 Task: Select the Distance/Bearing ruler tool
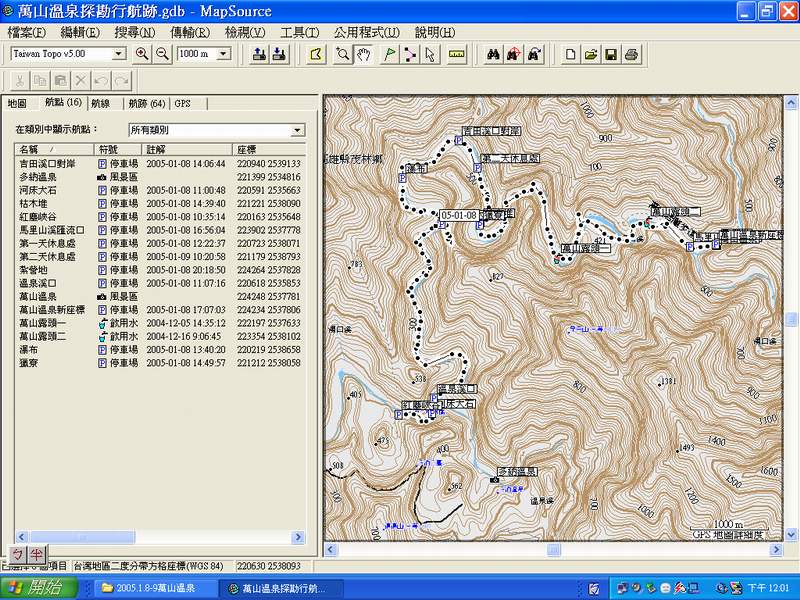tap(457, 54)
